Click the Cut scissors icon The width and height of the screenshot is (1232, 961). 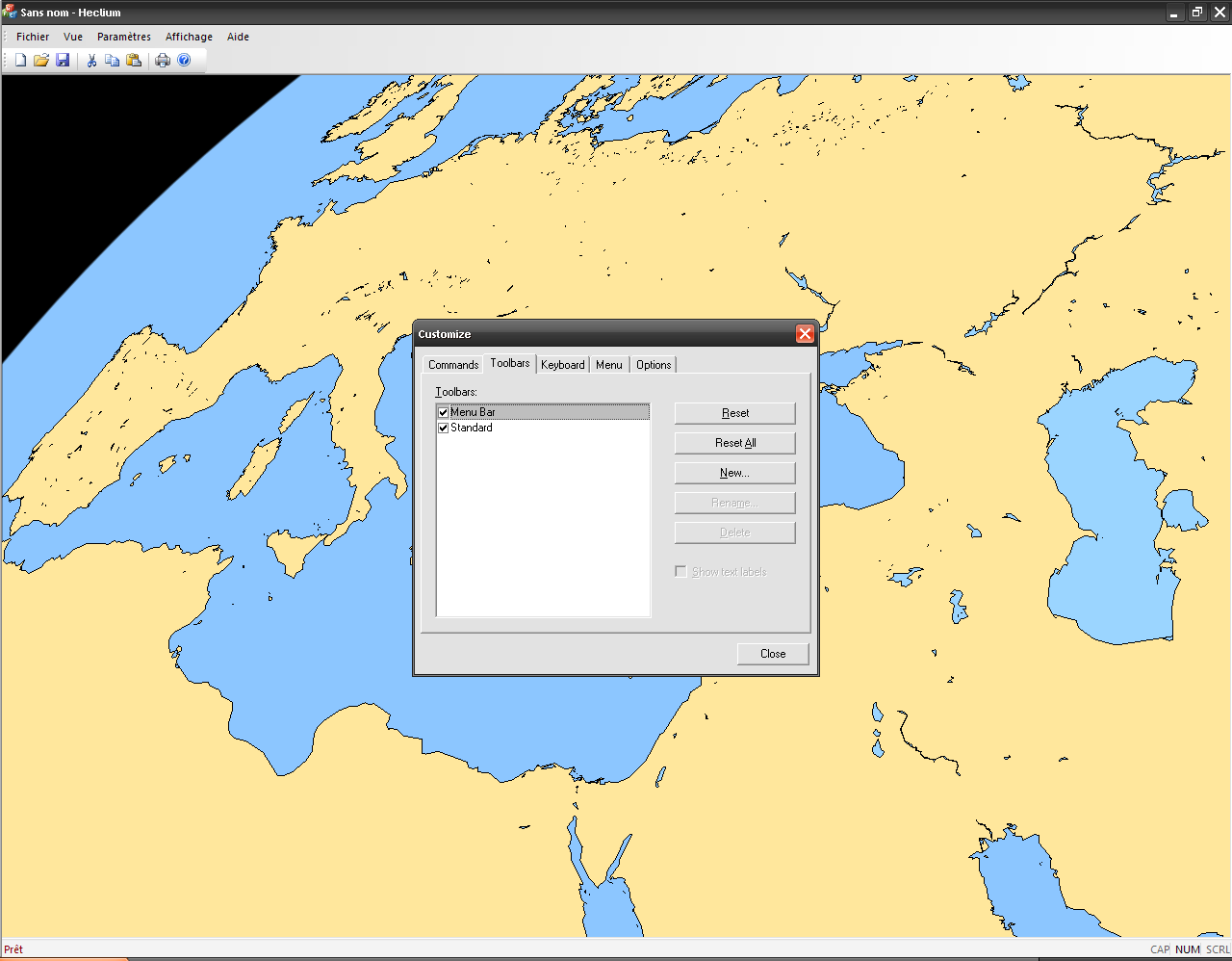tap(91, 61)
